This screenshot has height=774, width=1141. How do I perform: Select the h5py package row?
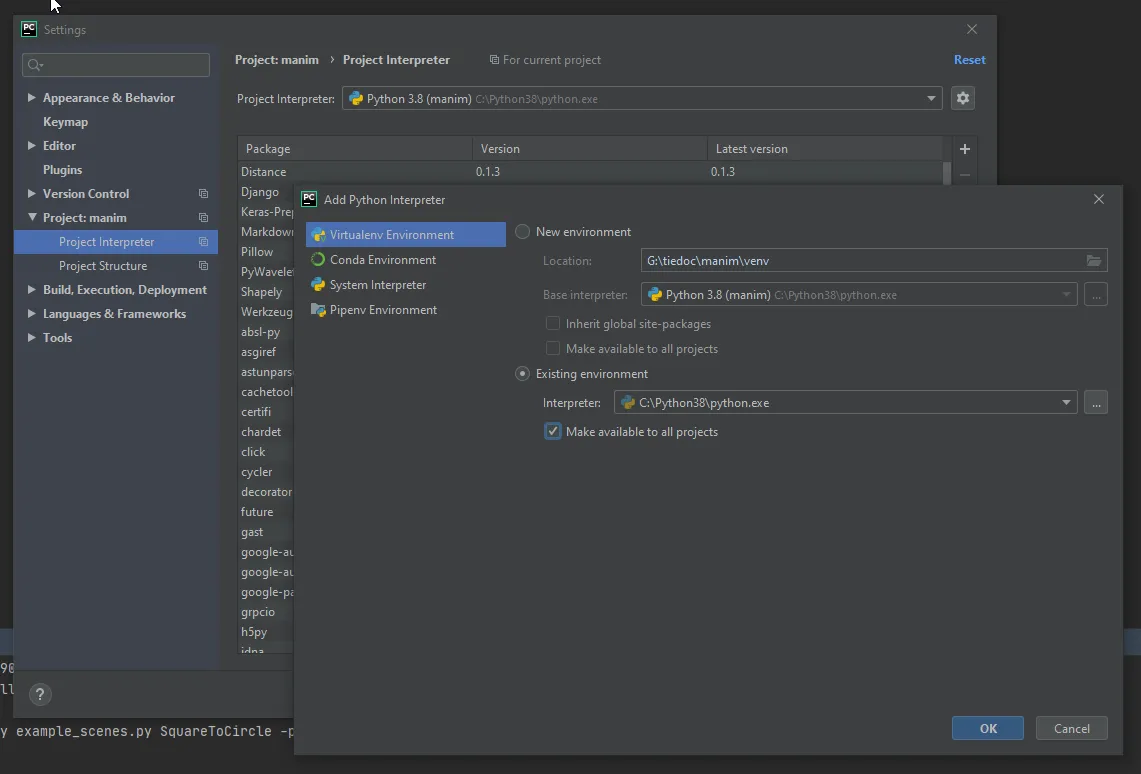[x=266, y=632]
